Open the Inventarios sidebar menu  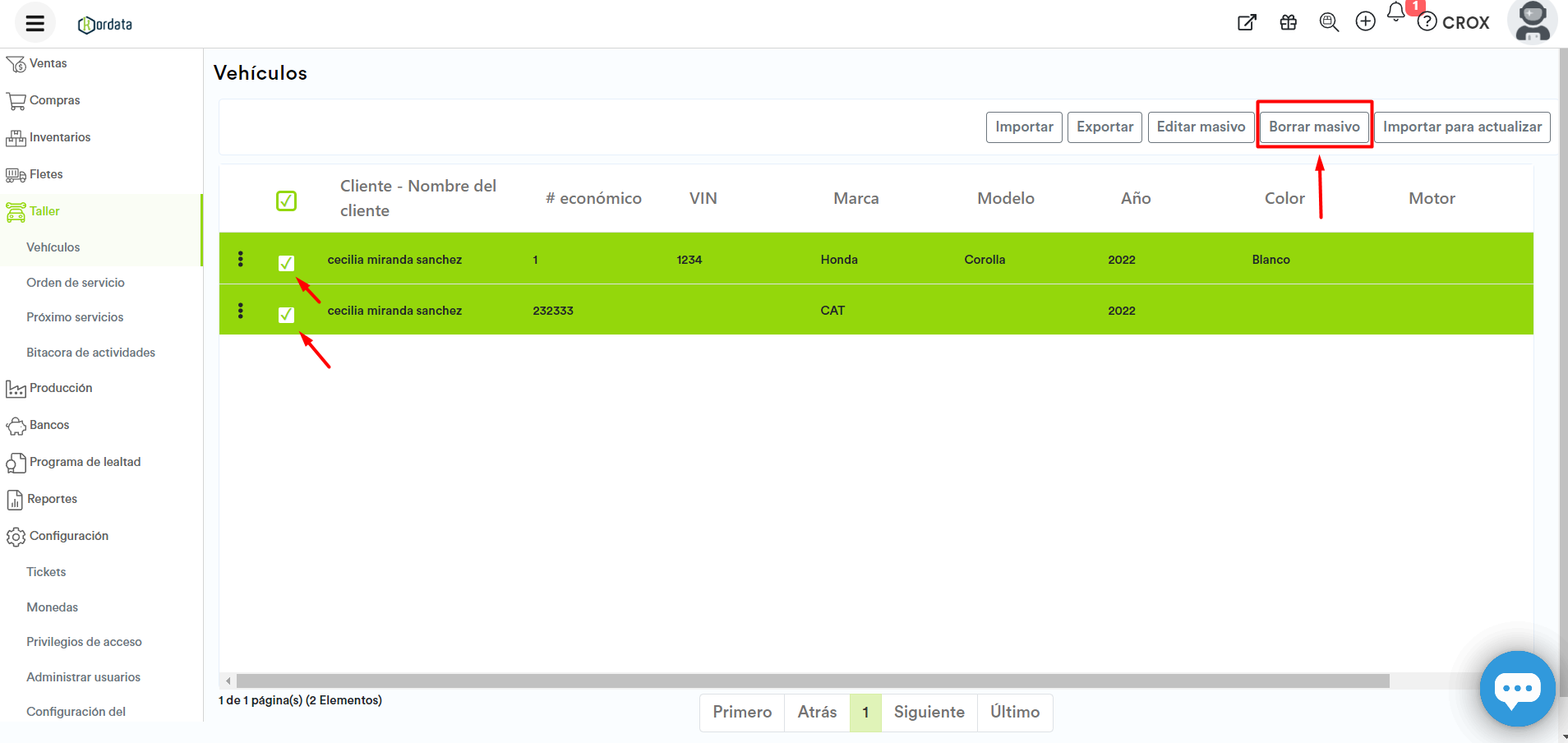pyautogui.click(x=60, y=137)
